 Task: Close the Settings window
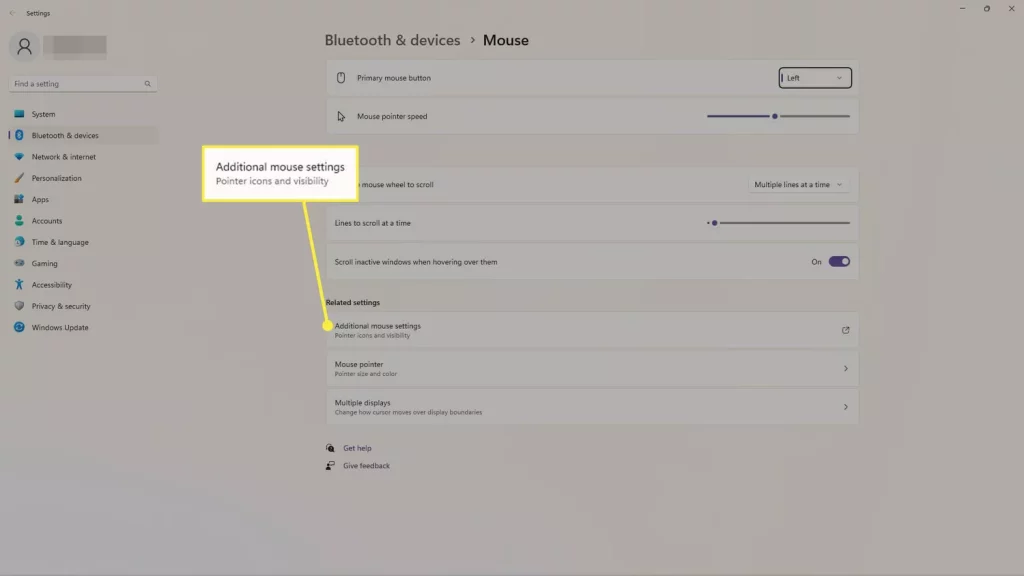click(1012, 8)
